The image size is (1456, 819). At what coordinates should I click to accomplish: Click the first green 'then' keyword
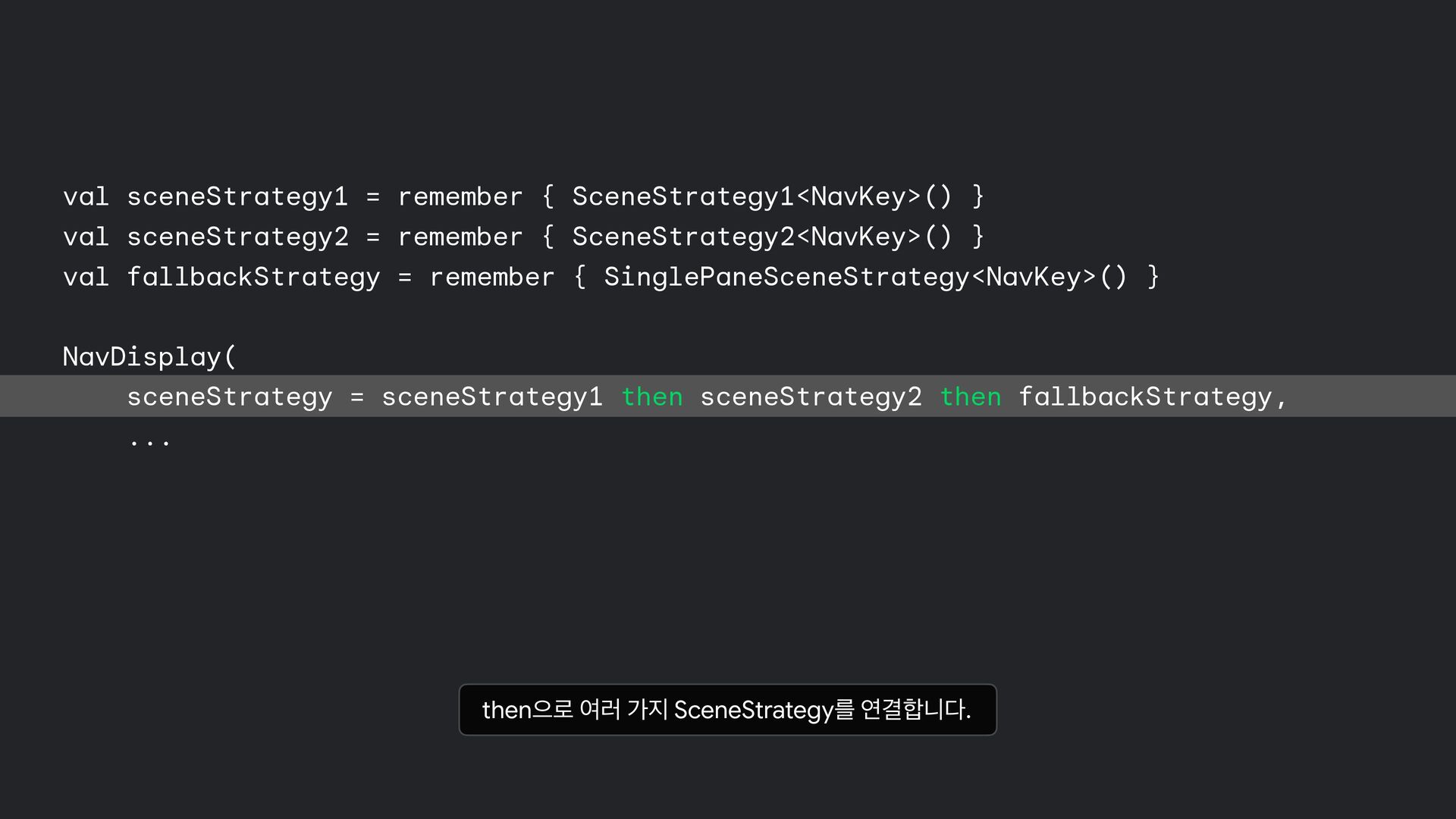point(651,397)
